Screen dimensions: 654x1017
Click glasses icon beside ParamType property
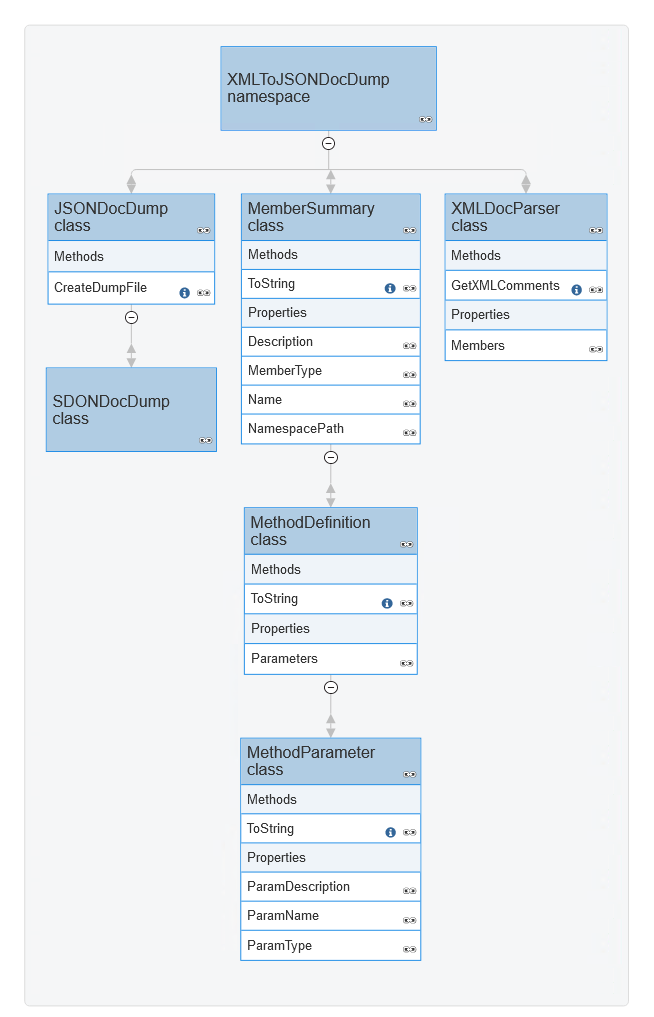tap(409, 950)
